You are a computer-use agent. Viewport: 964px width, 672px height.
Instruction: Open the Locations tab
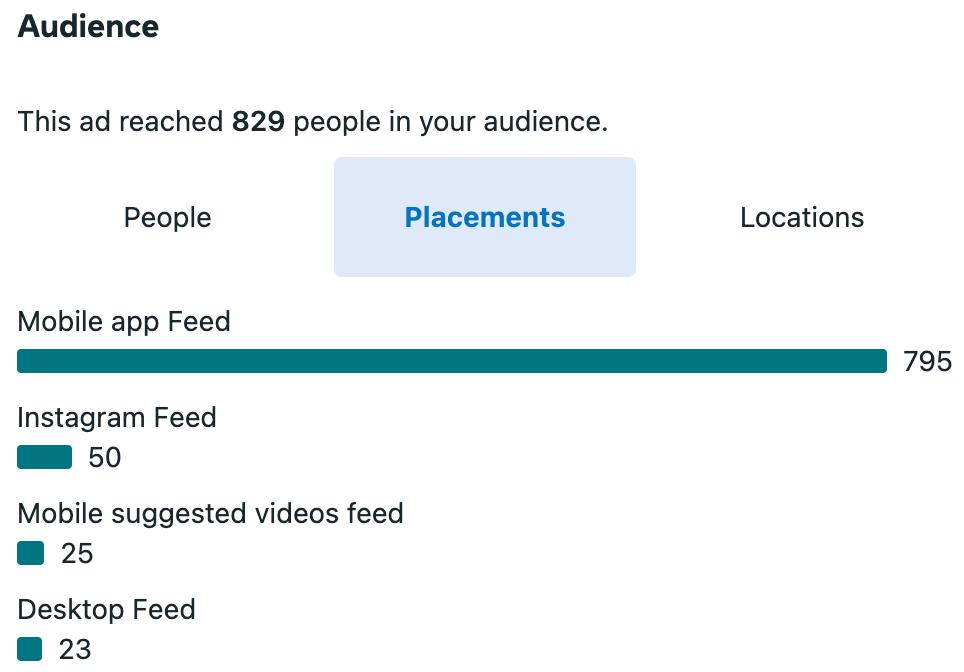[802, 217]
